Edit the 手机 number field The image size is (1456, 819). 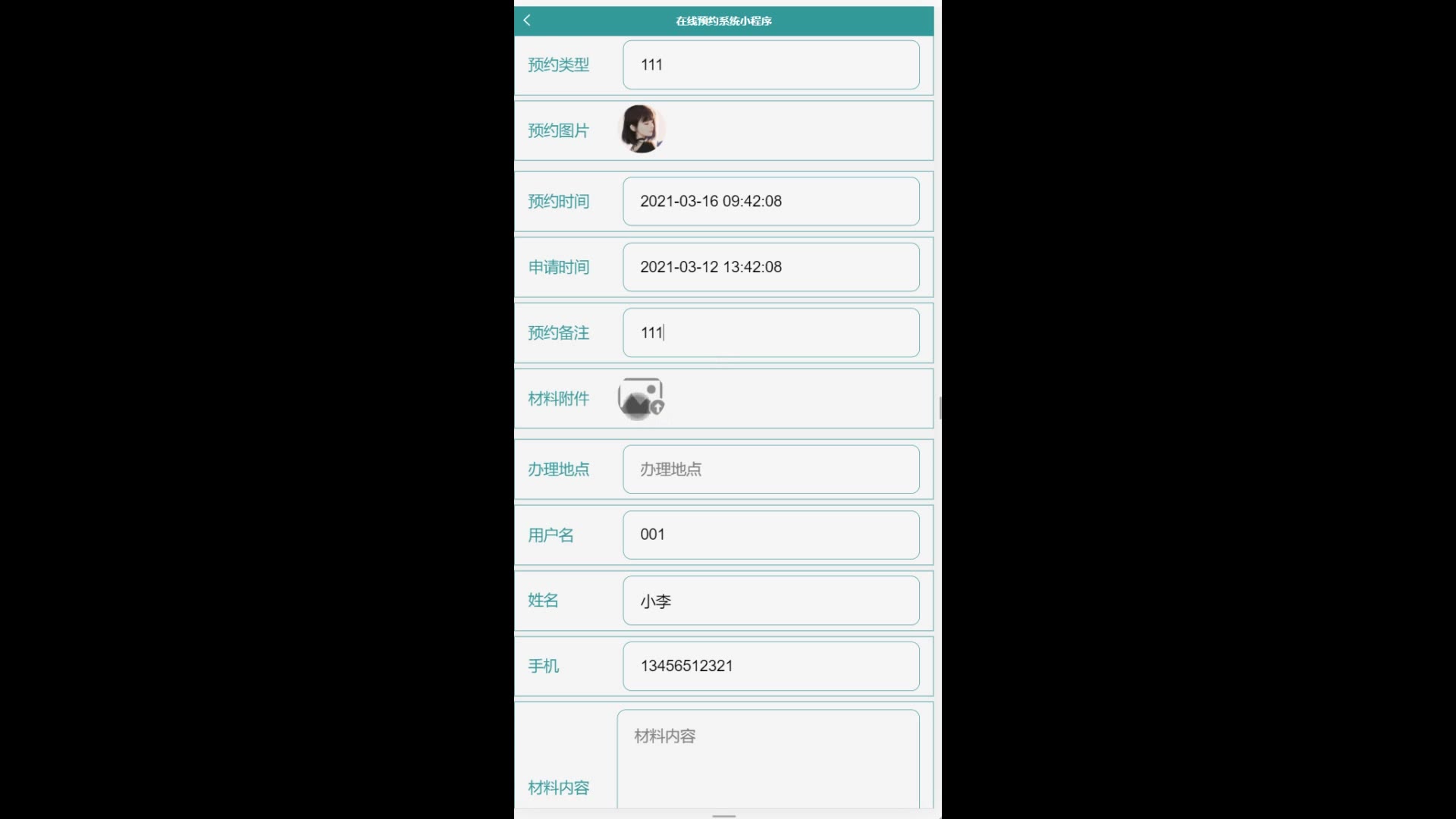[x=771, y=666]
